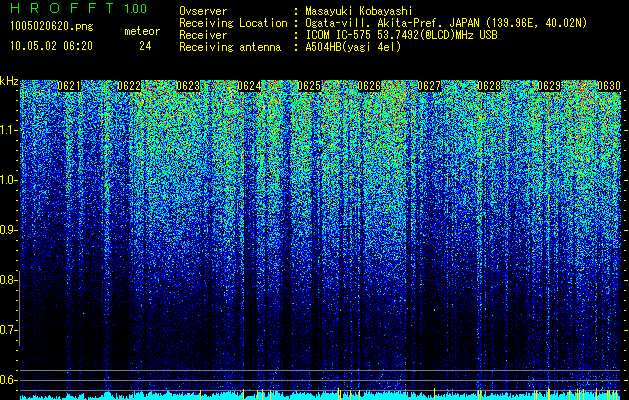Click the 0630 time marker

click(x=609, y=86)
